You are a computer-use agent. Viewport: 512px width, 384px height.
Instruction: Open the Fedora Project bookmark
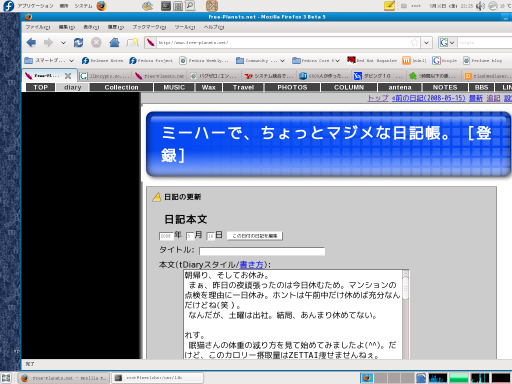pos(151,60)
